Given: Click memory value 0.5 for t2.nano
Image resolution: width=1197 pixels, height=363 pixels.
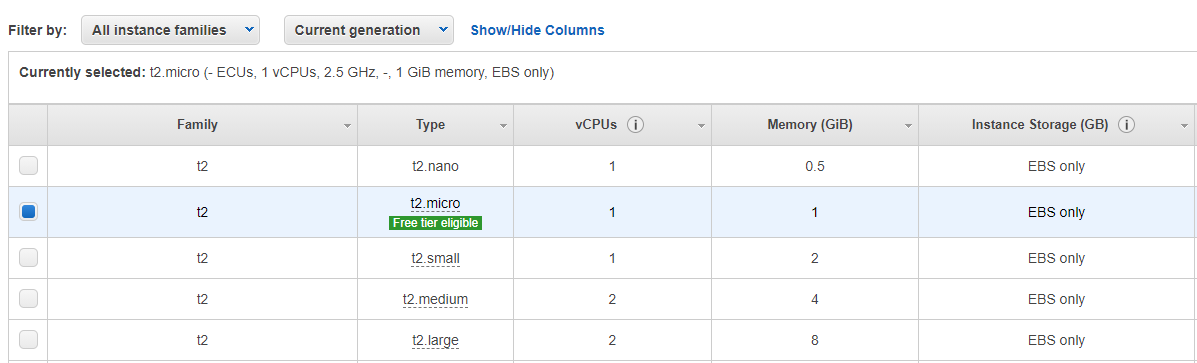Looking at the screenshot, I should pyautogui.click(x=815, y=166).
